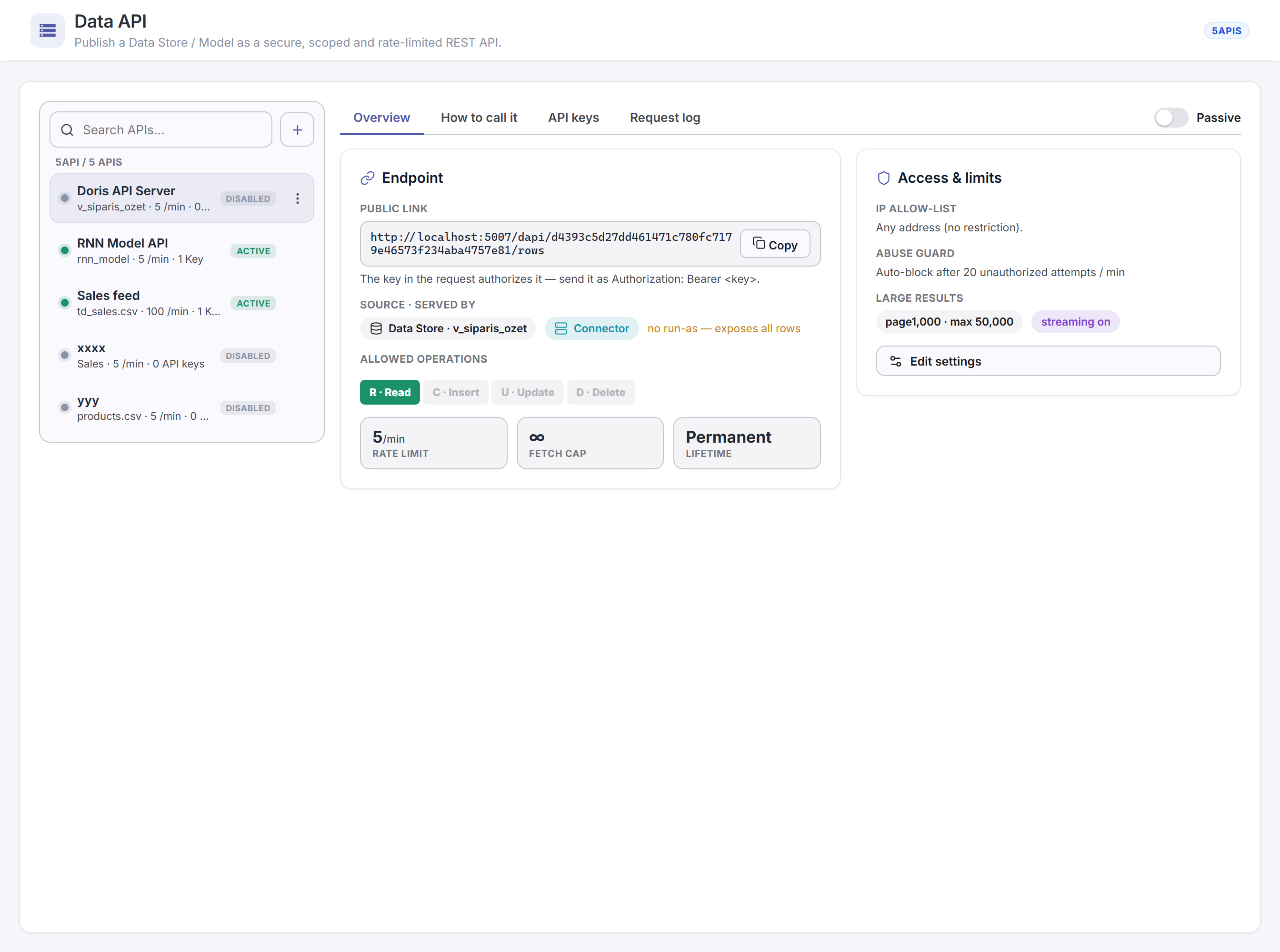Open Edit settings
This screenshot has width=1280, height=952.
(x=1048, y=361)
